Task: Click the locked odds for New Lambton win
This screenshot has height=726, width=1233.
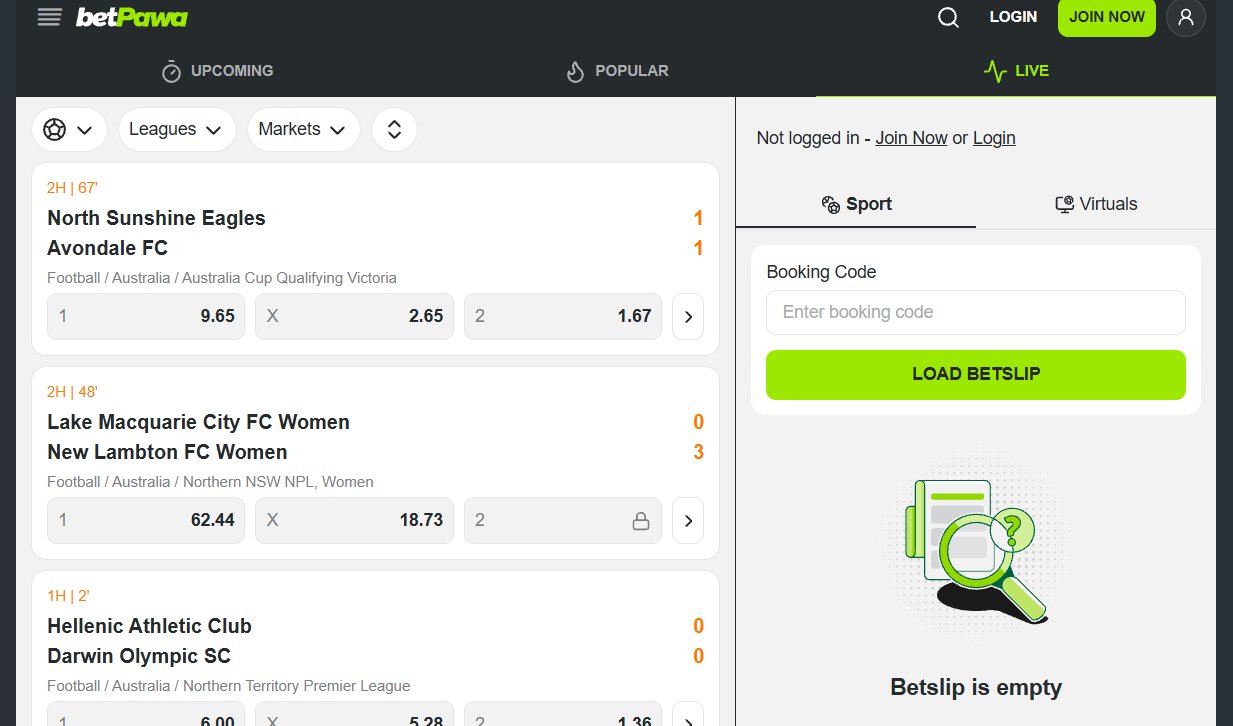Action: 563,520
